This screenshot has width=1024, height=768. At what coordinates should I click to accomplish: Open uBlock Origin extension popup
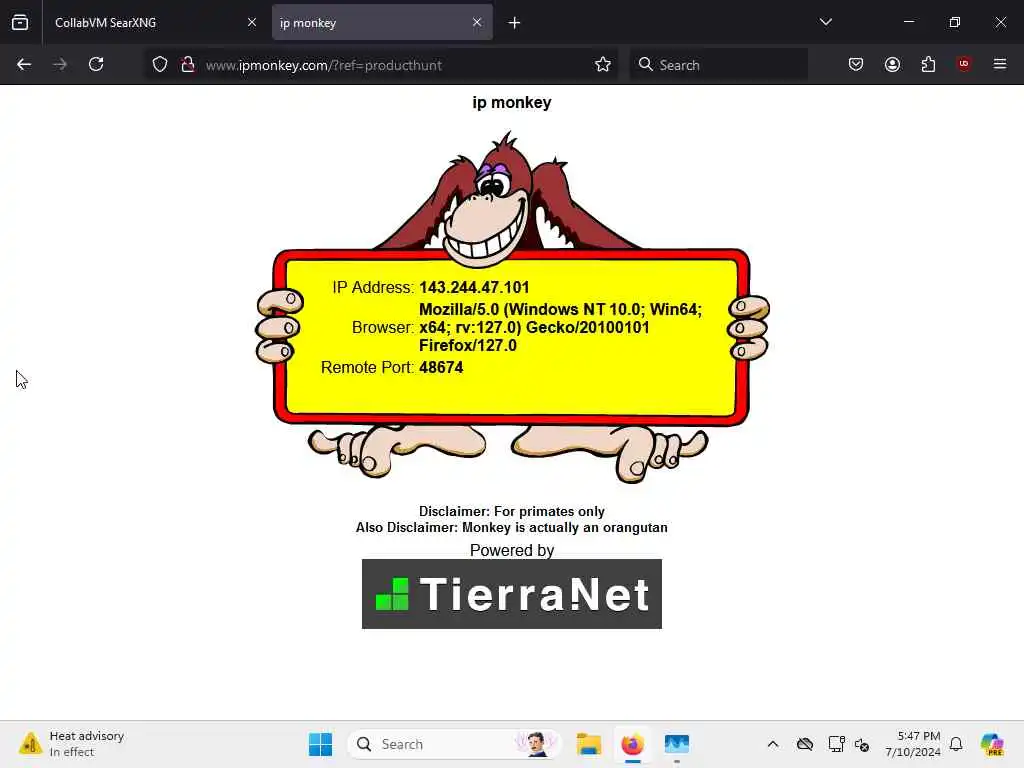964,64
